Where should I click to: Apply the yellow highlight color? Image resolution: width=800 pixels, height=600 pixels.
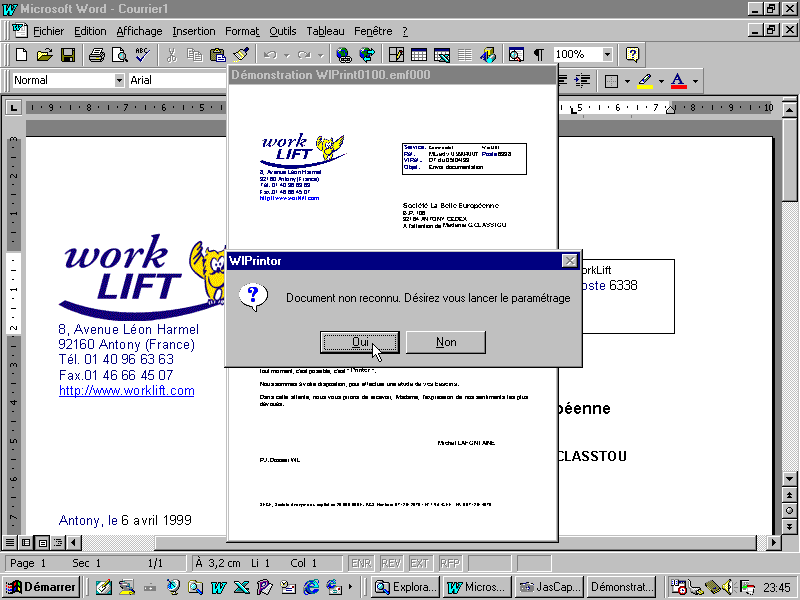645,81
